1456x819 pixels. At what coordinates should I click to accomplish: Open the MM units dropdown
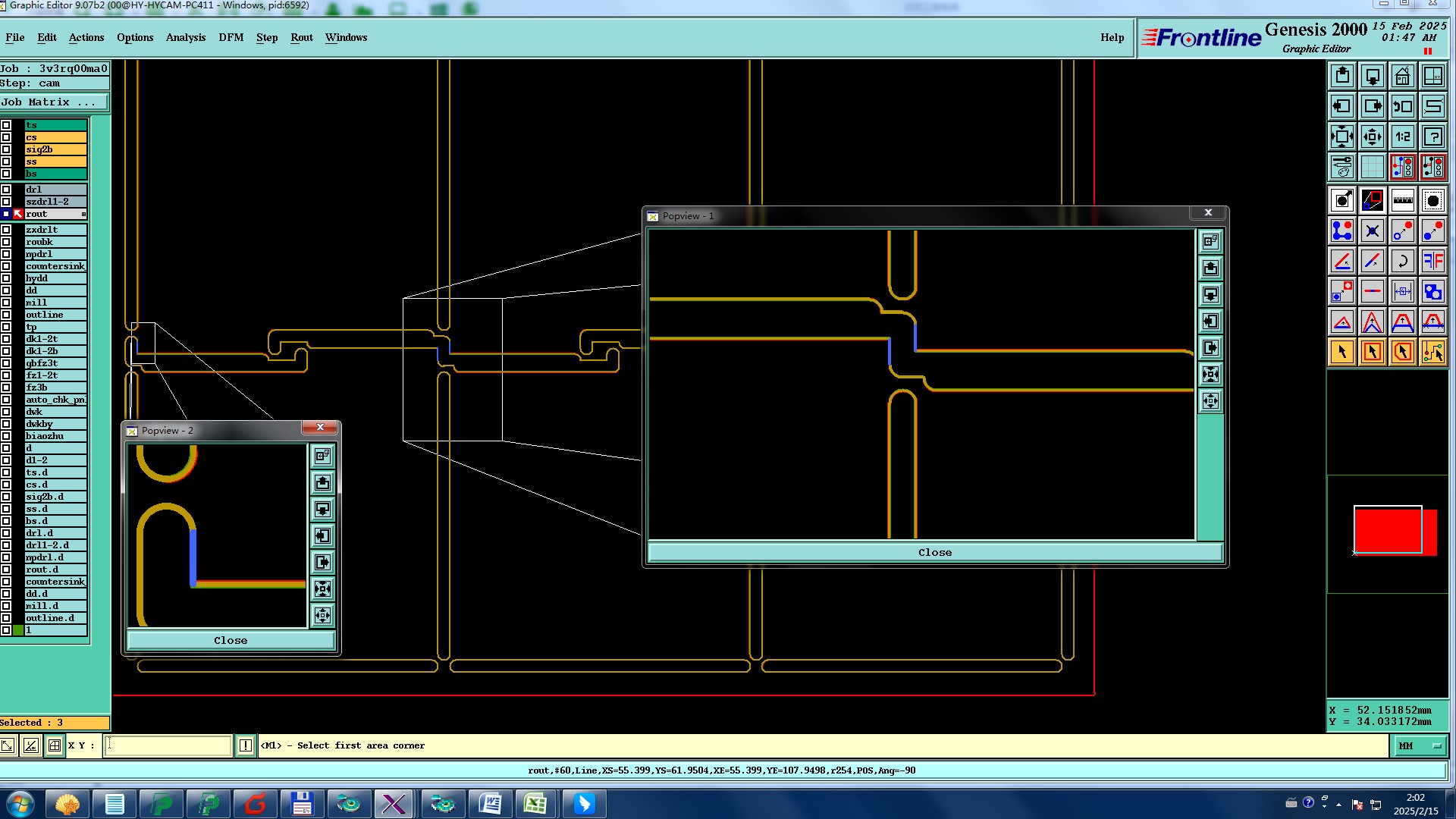click(1419, 746)
